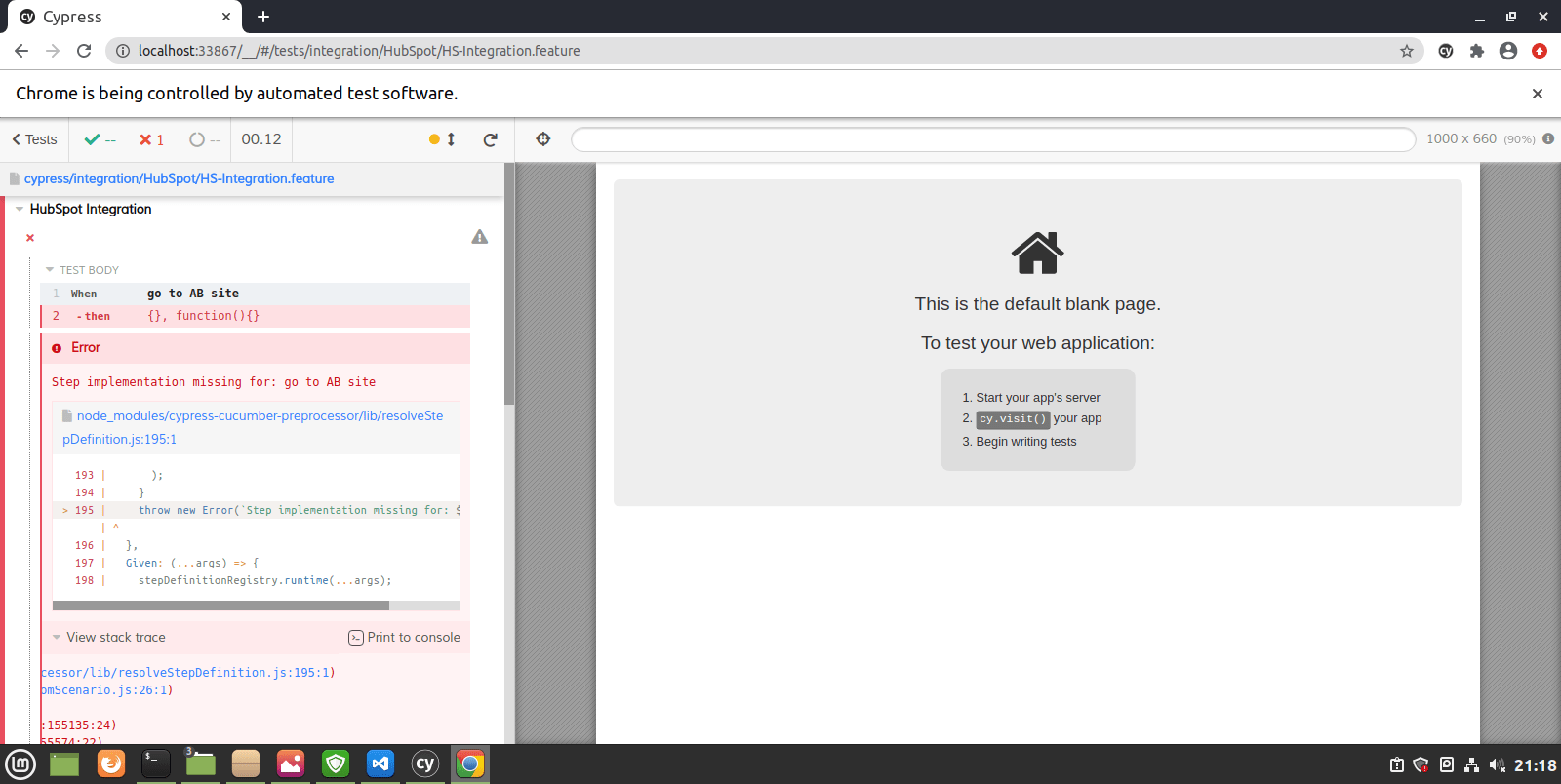Click the code frame horizontal scrollbar

point(220,606)
